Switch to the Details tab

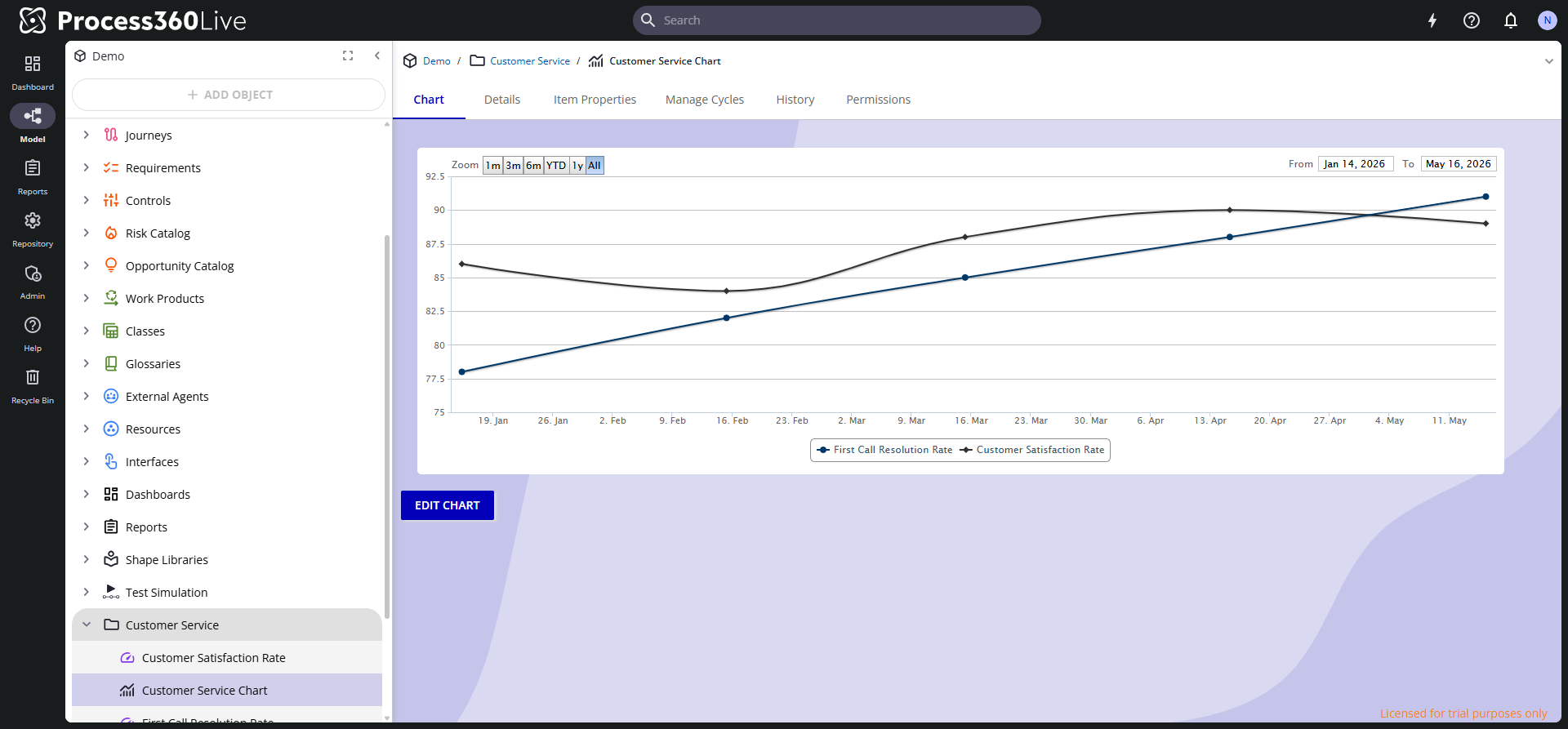502,100
